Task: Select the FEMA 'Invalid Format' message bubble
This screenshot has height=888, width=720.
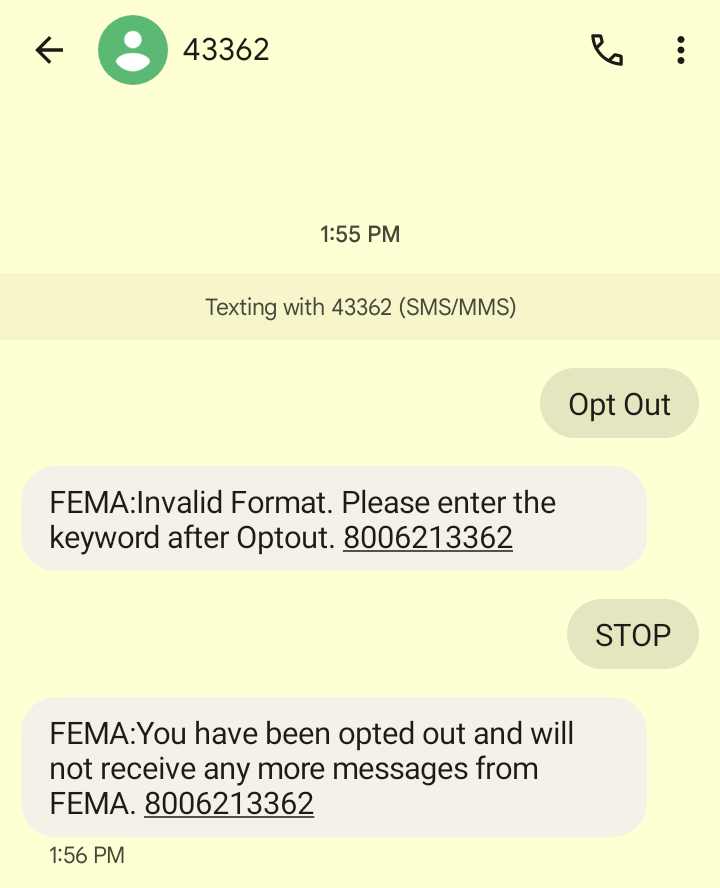Action: point(333,519)
